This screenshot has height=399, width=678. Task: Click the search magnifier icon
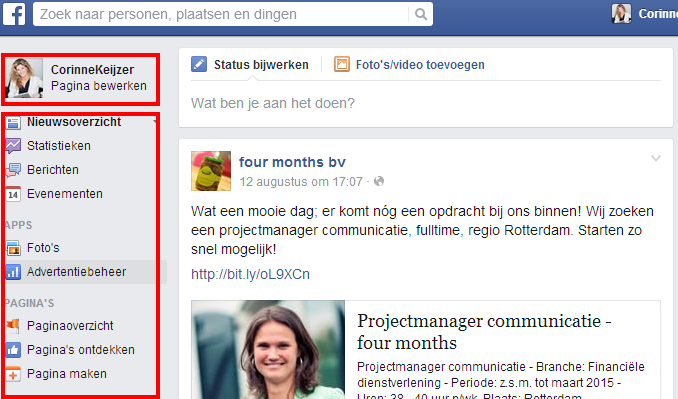click(421, 14)
